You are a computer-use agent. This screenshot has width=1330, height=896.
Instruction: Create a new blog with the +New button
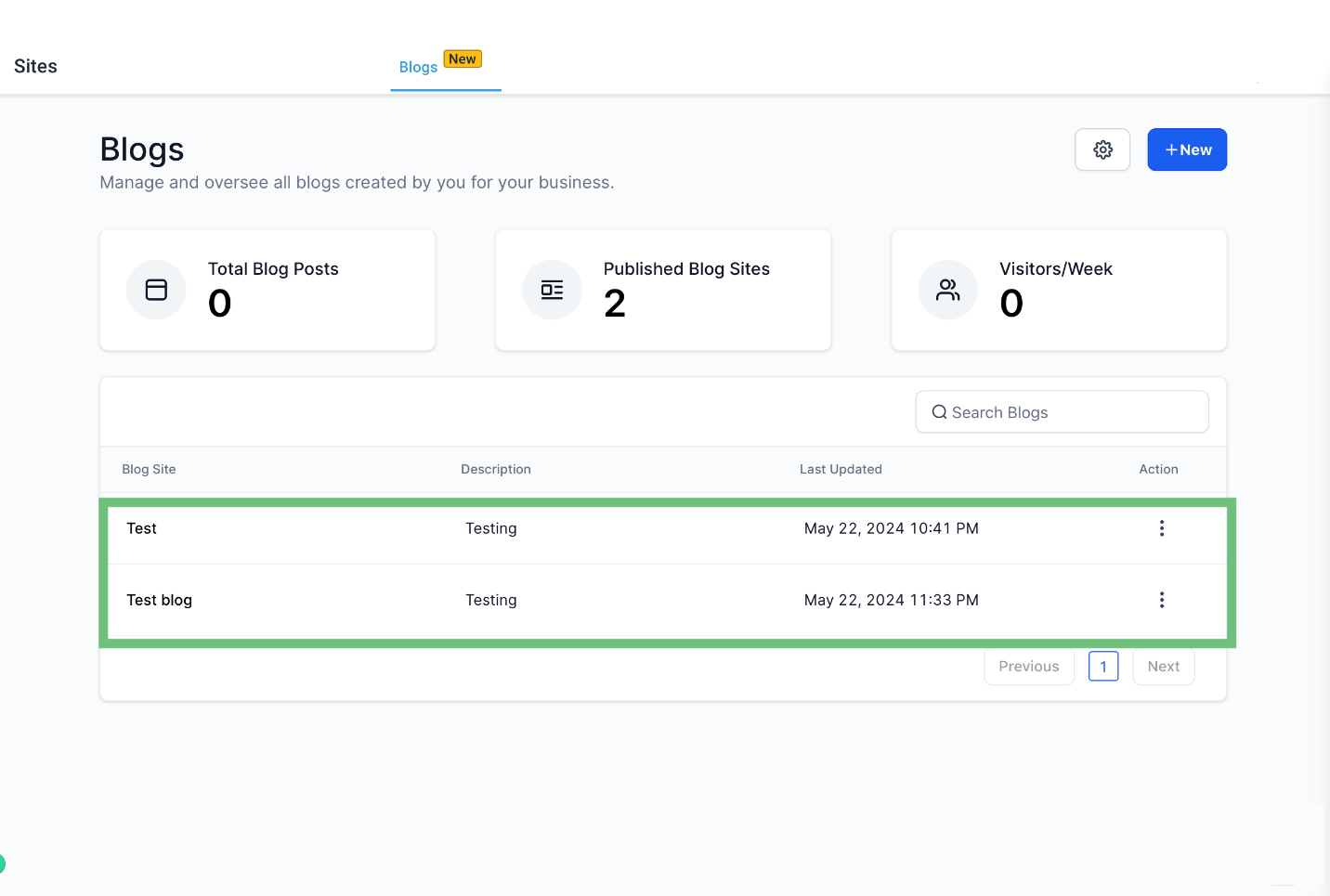tap(1187, 149)
